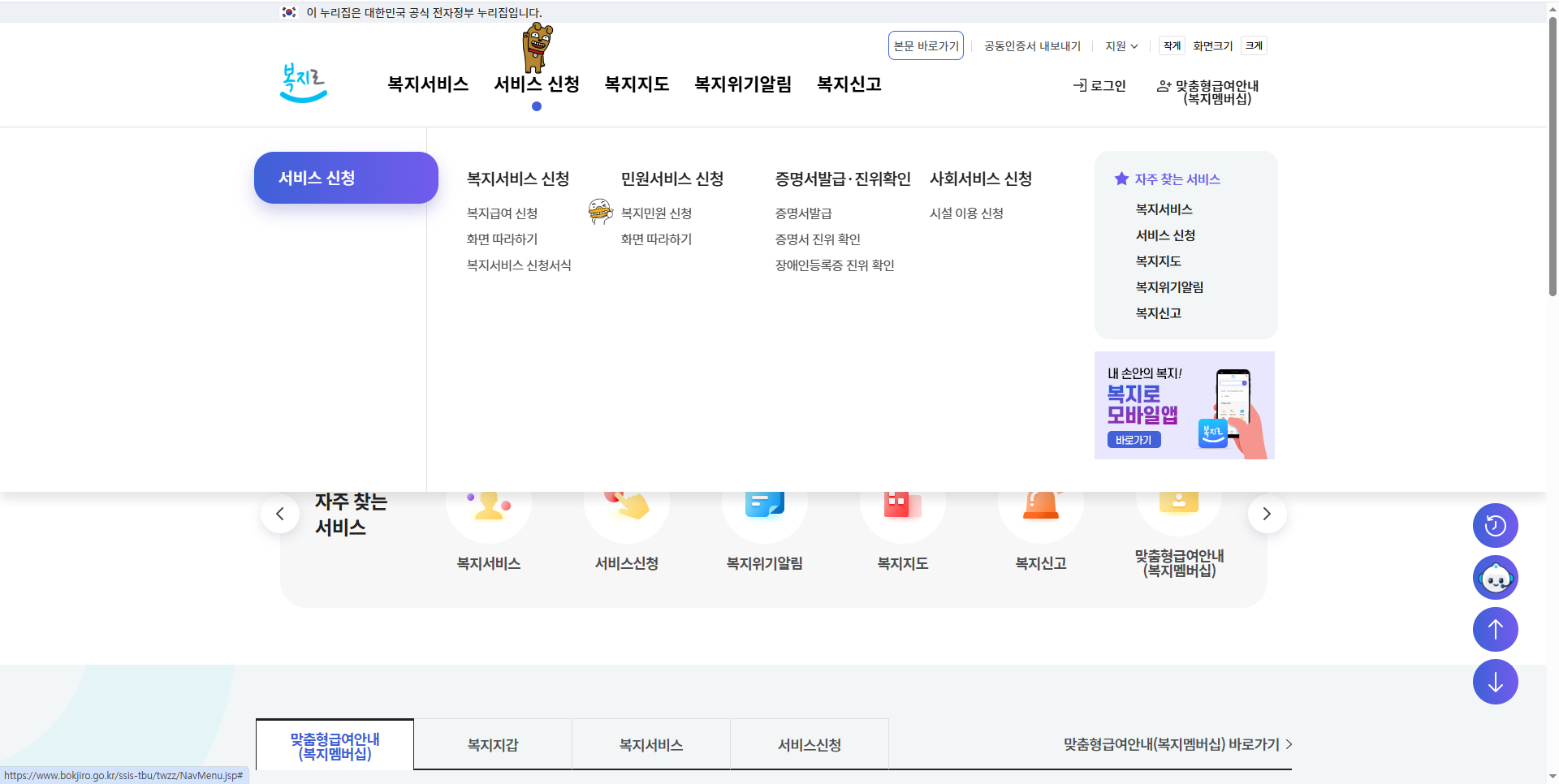This screenshot has width=1559, height=784.
Task: Click 복지지도 in the 자주 찾는 서비스 panel
Action: (x=1158, y=261)
